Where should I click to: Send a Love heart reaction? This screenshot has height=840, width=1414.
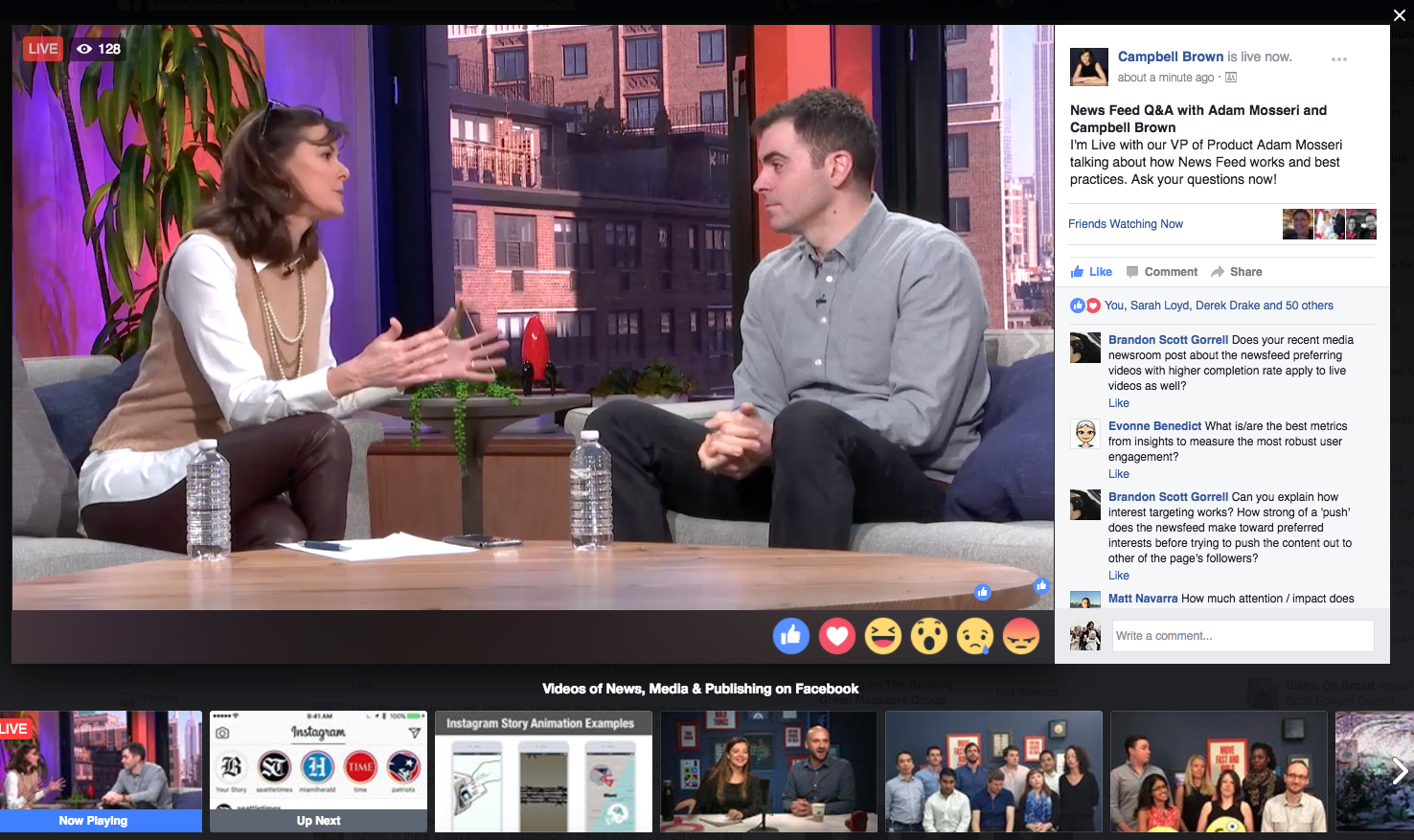click(837, 635)
